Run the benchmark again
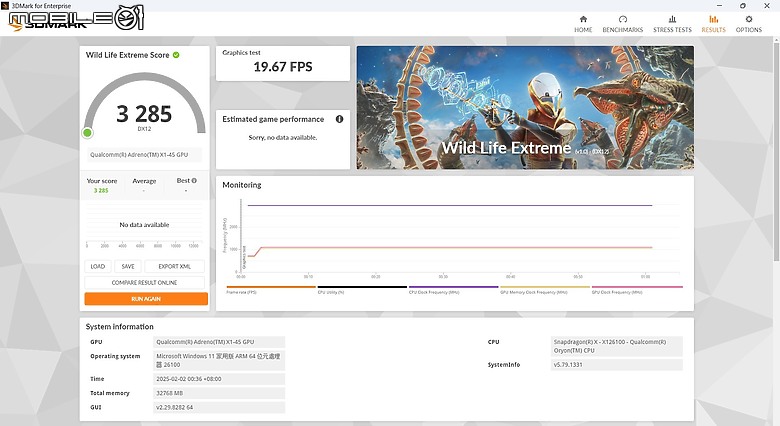 tap(146, 299)
